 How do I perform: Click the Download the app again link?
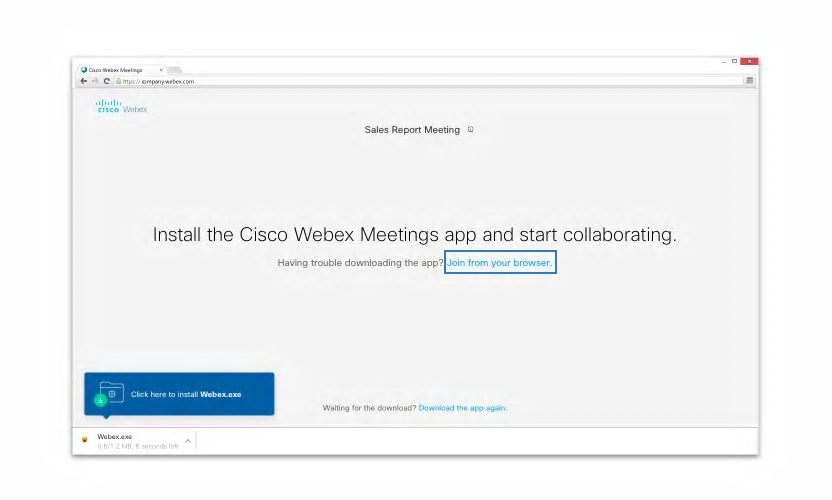click(463, 408)
